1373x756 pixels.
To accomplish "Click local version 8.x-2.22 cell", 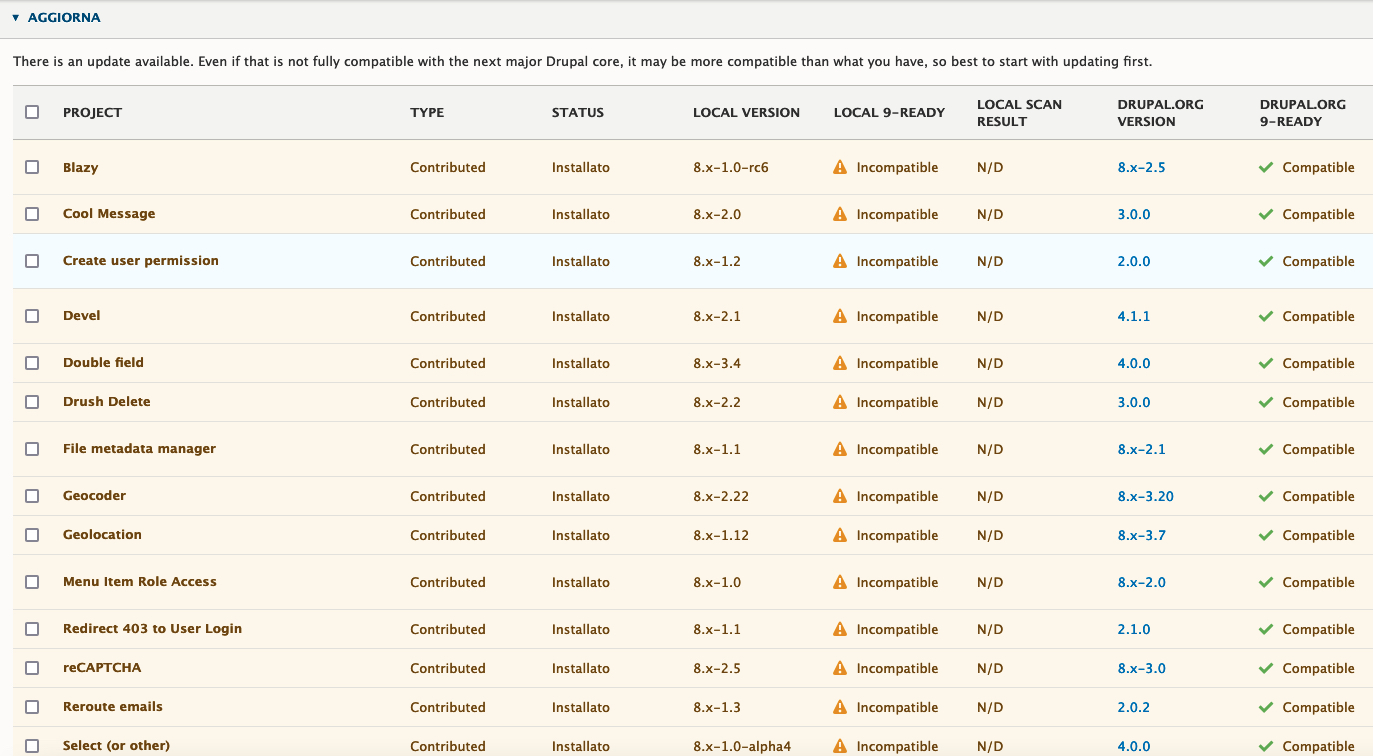I will point(720,496).
